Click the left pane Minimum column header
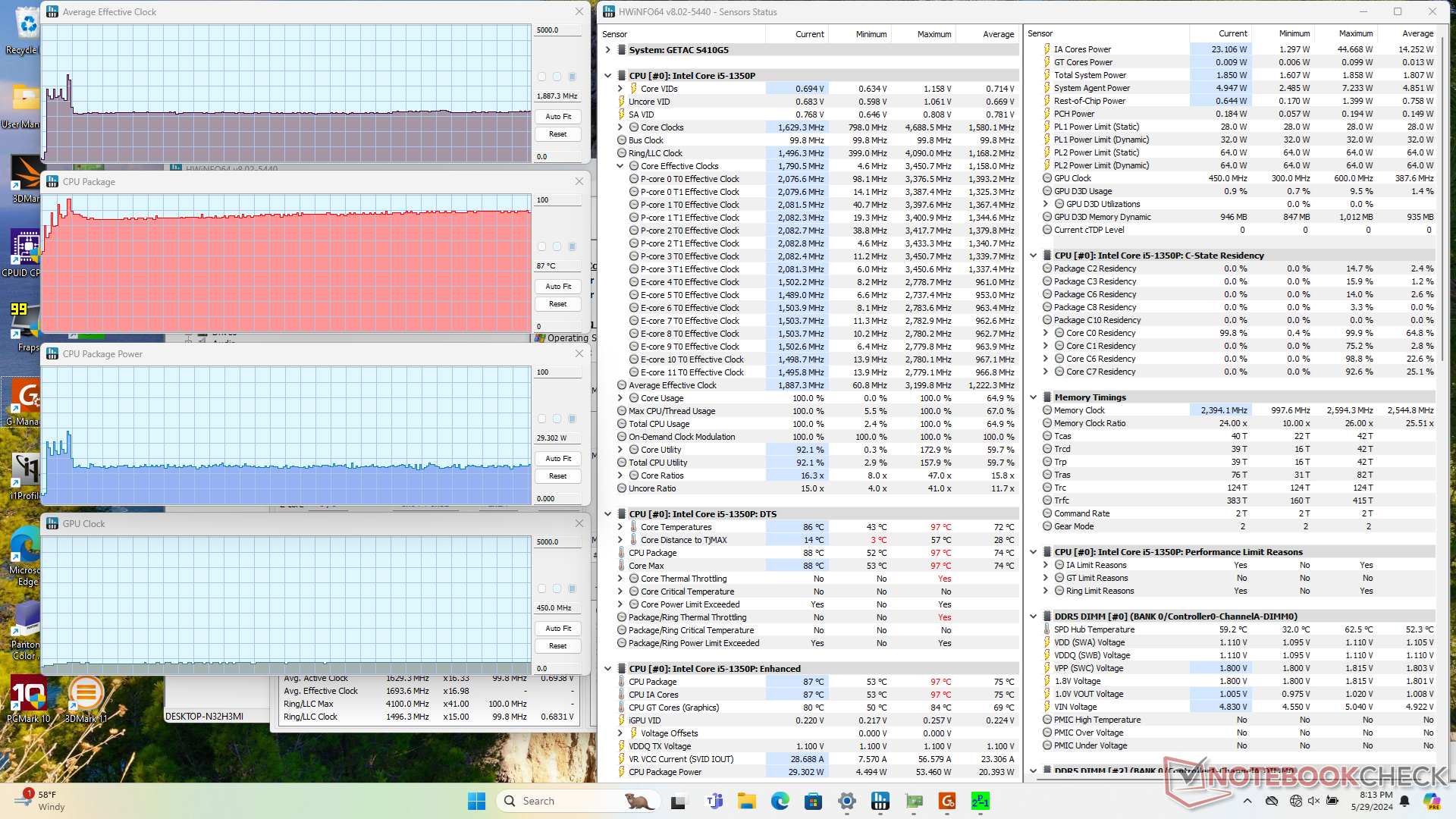Screen dimensions: 1456x819 click(x=860, y=34)
